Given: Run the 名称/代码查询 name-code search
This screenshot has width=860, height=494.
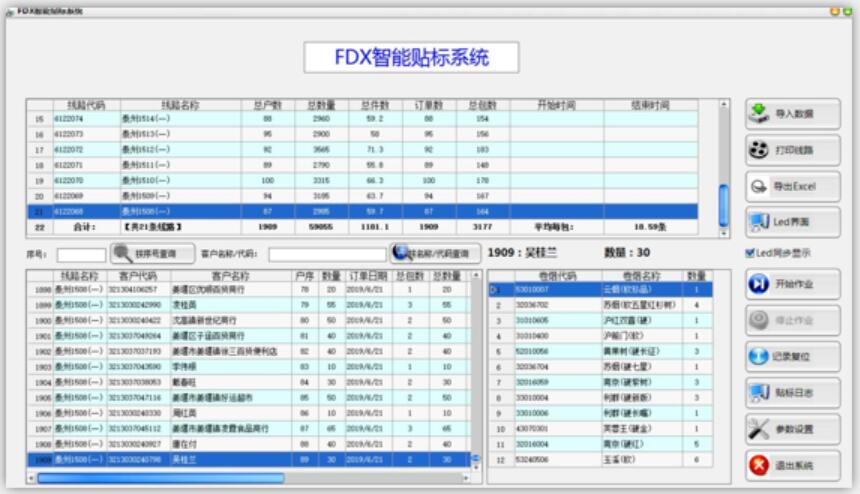Looking at the screenshot, I should tap(435, 253).
